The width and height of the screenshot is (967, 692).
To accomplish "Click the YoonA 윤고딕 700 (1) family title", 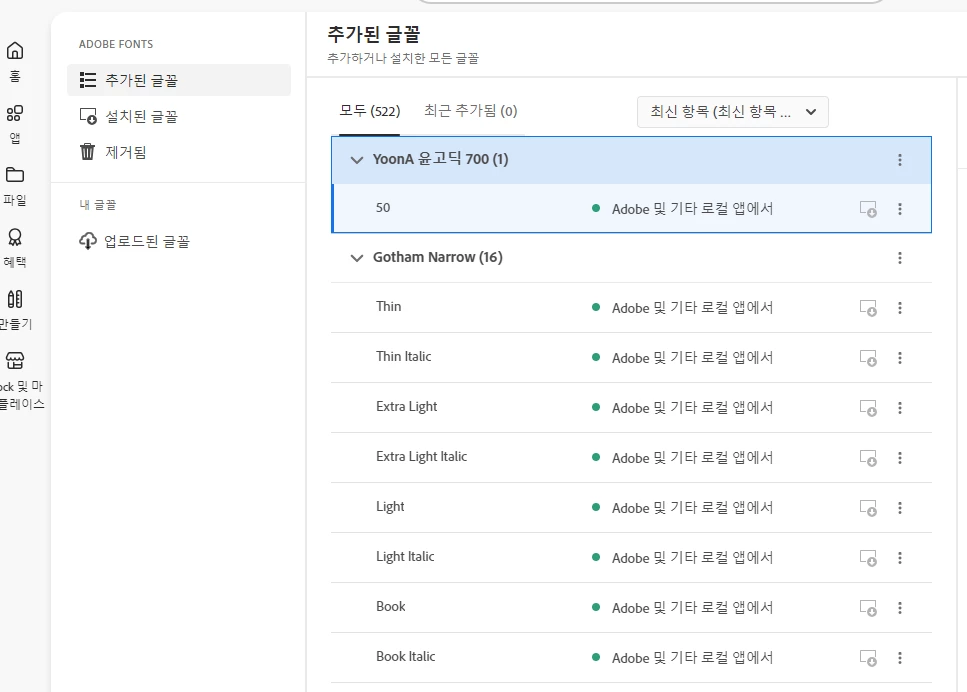I will pos(440,159).
